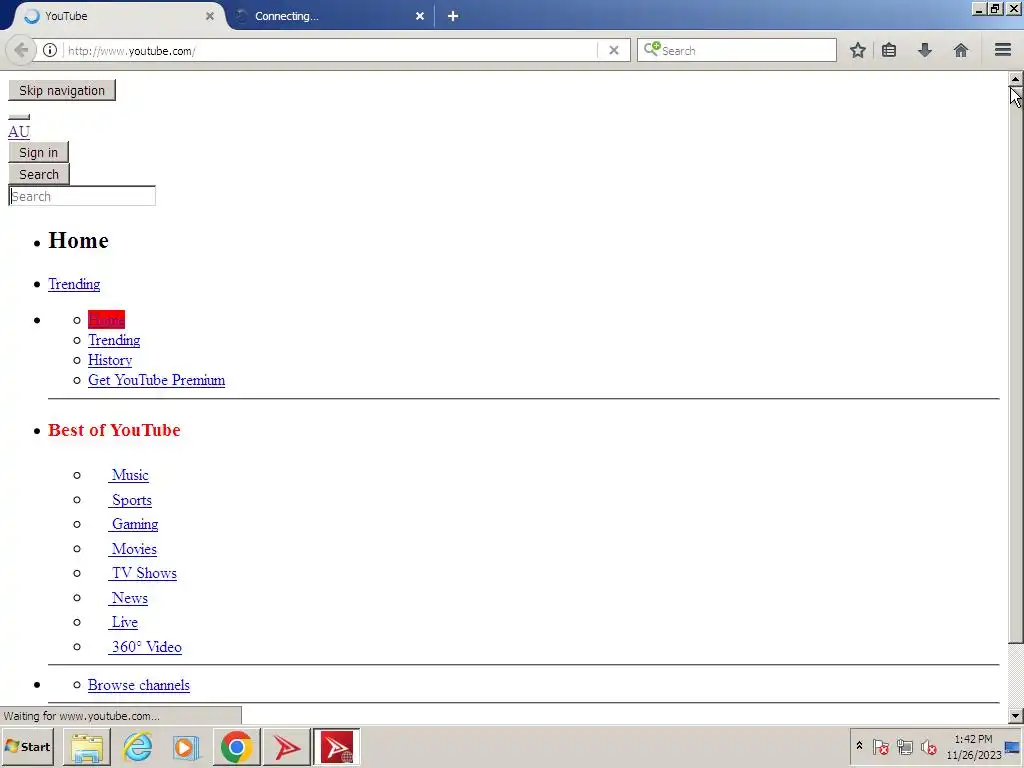
Task: Open the Movies category link
Action: (x=133, y=549)
